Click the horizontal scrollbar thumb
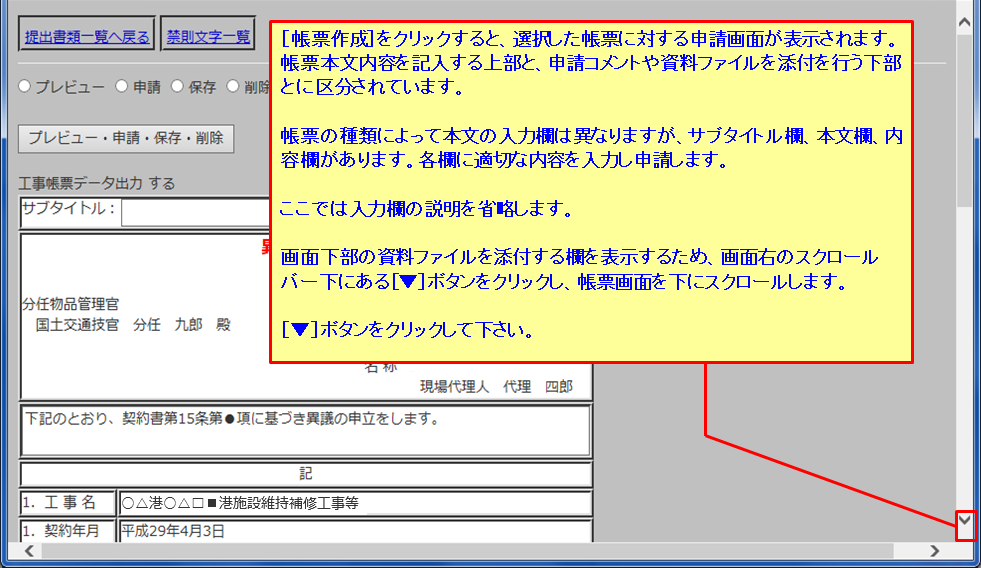 tap(460, 551)
